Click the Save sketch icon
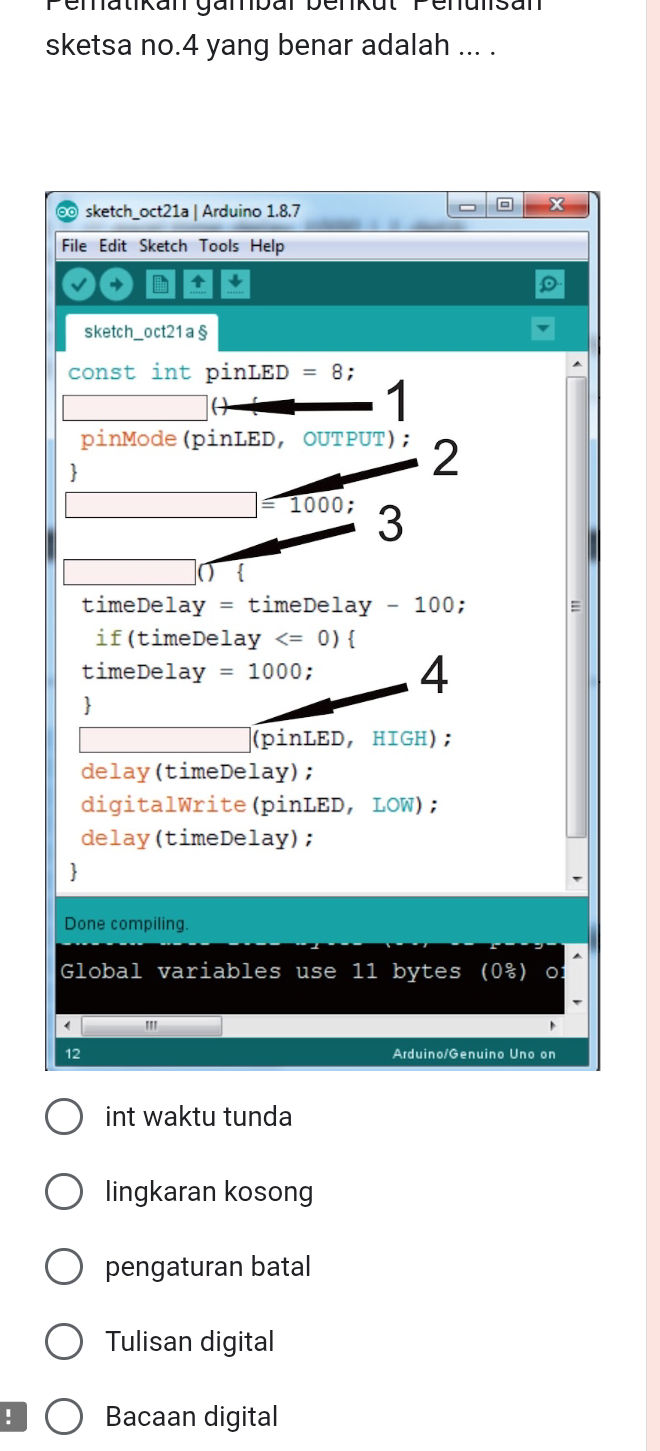The width and height of the screenshot is (660, 1451). tap(235, 284)
